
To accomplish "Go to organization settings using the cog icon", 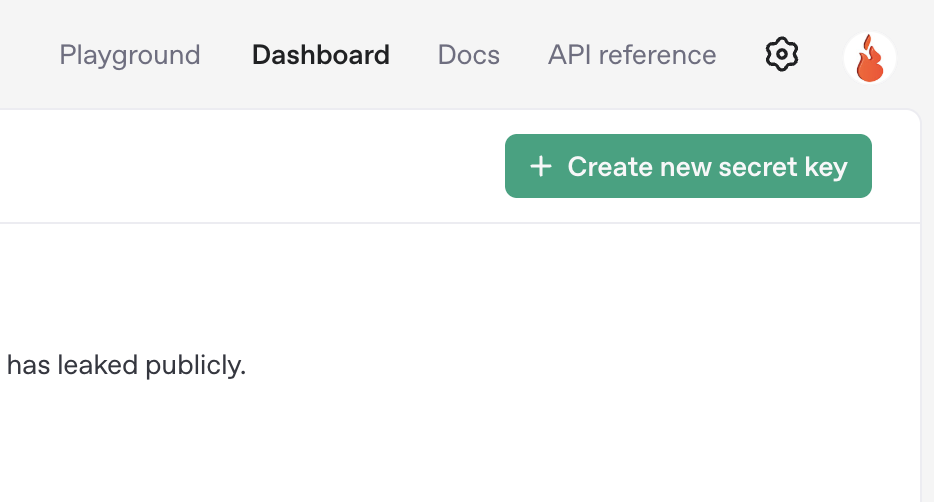I will point(782,54).
